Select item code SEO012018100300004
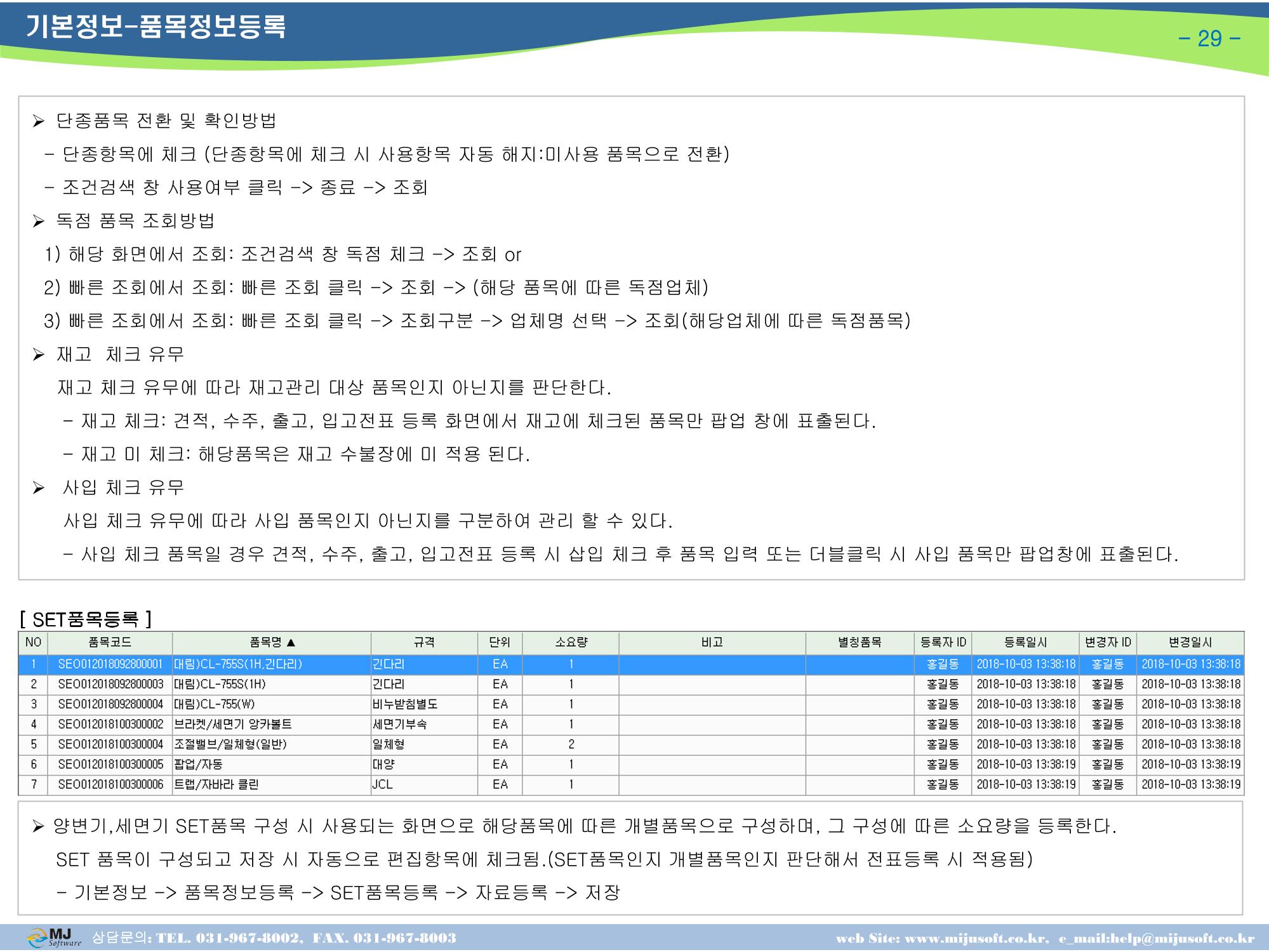This screenshot has width=1269, height=952. coord(110,744)
